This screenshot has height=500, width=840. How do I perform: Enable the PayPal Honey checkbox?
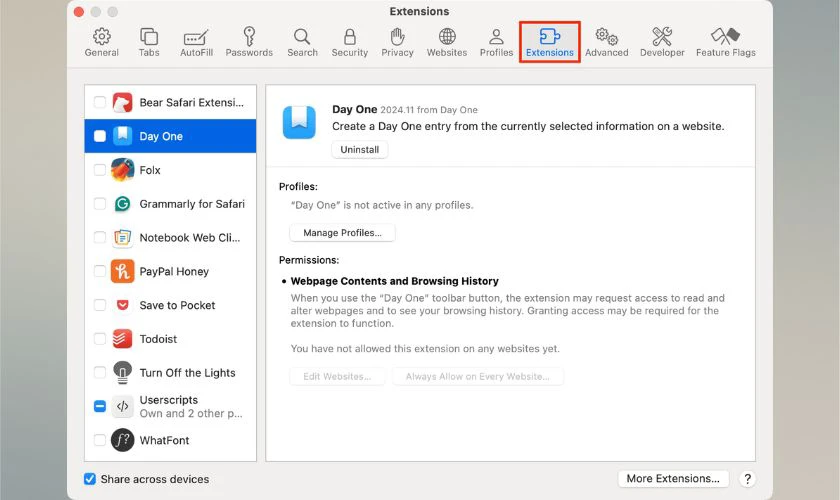(x=100, y=271)
